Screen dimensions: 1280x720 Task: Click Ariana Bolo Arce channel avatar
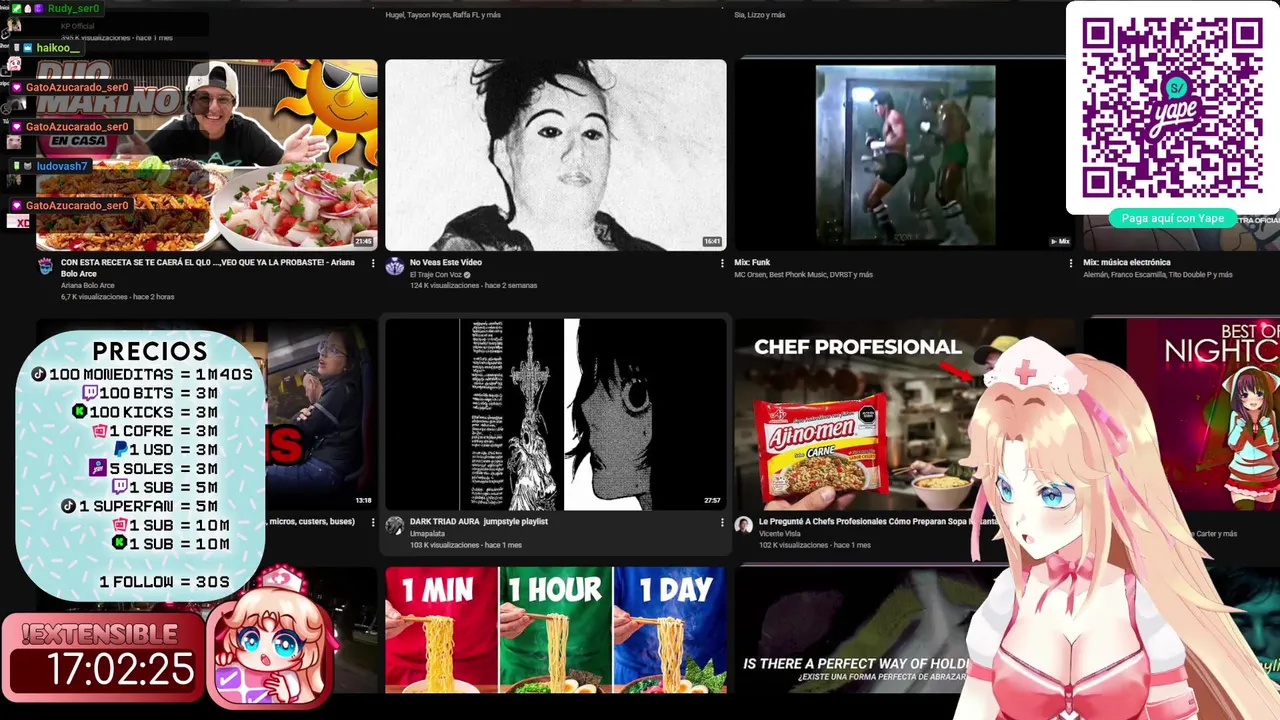click(x=45, y=266)
